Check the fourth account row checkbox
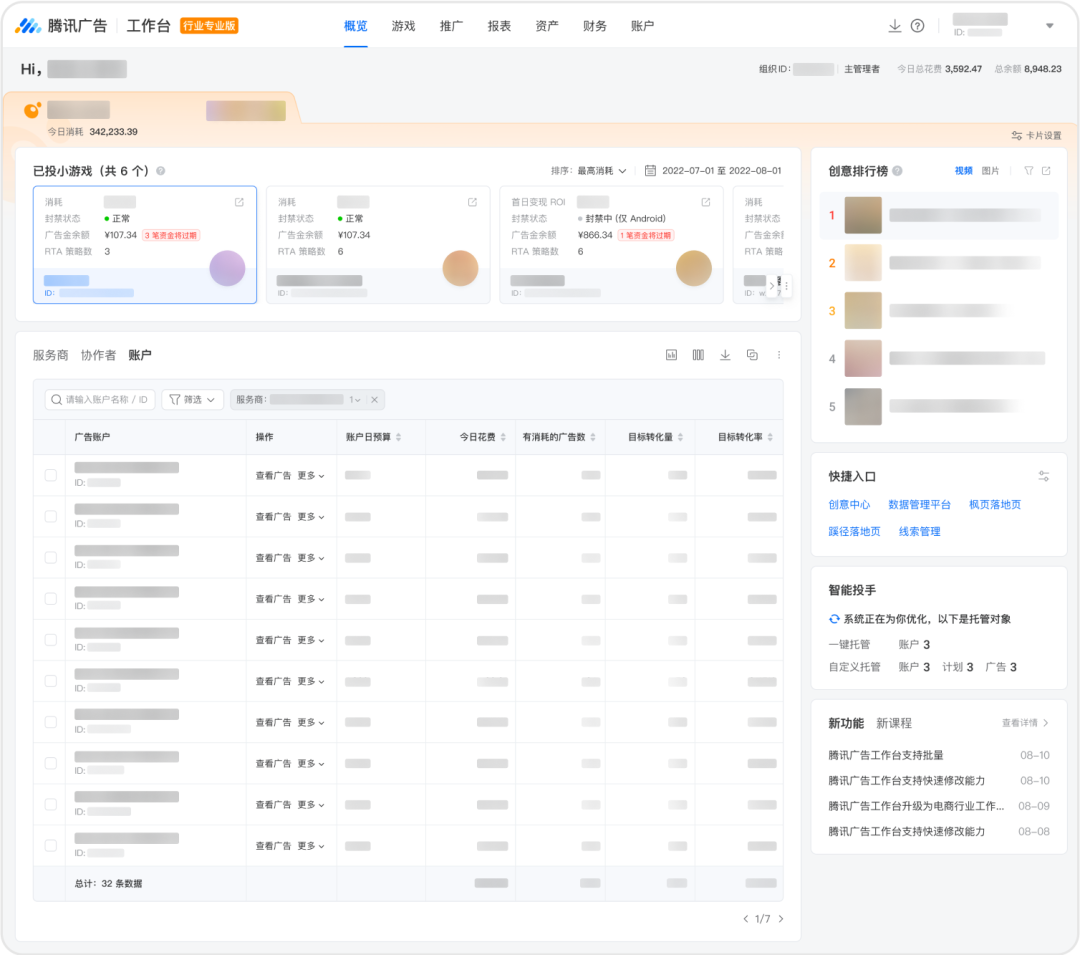Screen dimensions: 1080x955 point(51,599)
